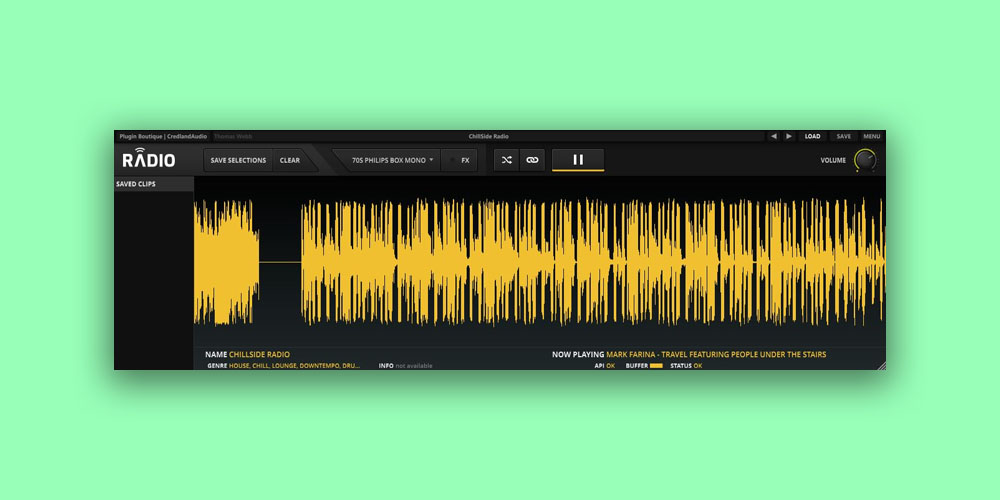Screen dimensions: 1000x500
Task: Click in the yellow audio waveform
Action: [x=540, y=261]
